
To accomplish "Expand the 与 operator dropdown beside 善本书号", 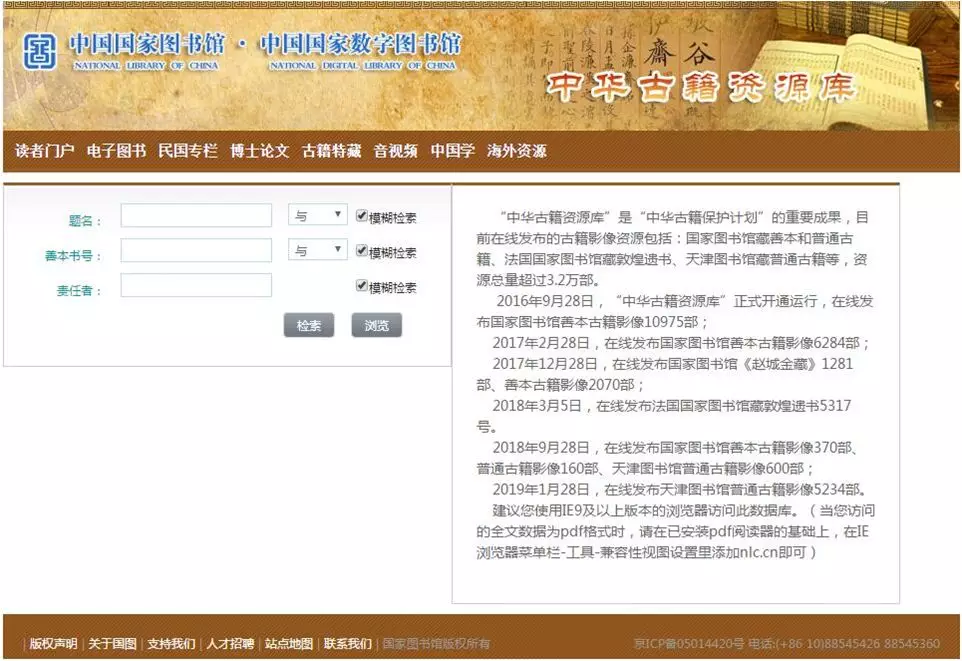I will tap(317, 251).
